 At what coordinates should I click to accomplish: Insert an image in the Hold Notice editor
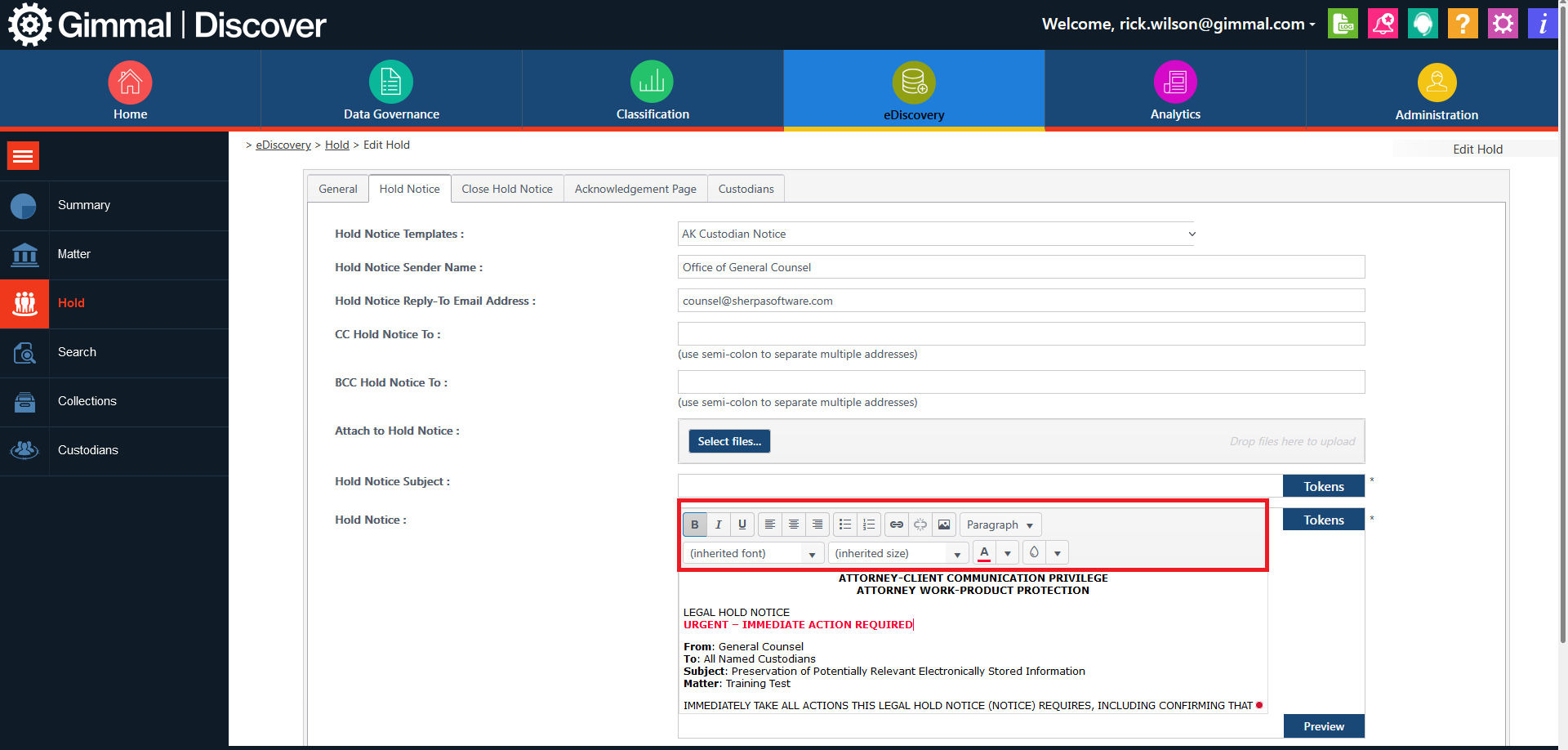click(x=943, y=525)
